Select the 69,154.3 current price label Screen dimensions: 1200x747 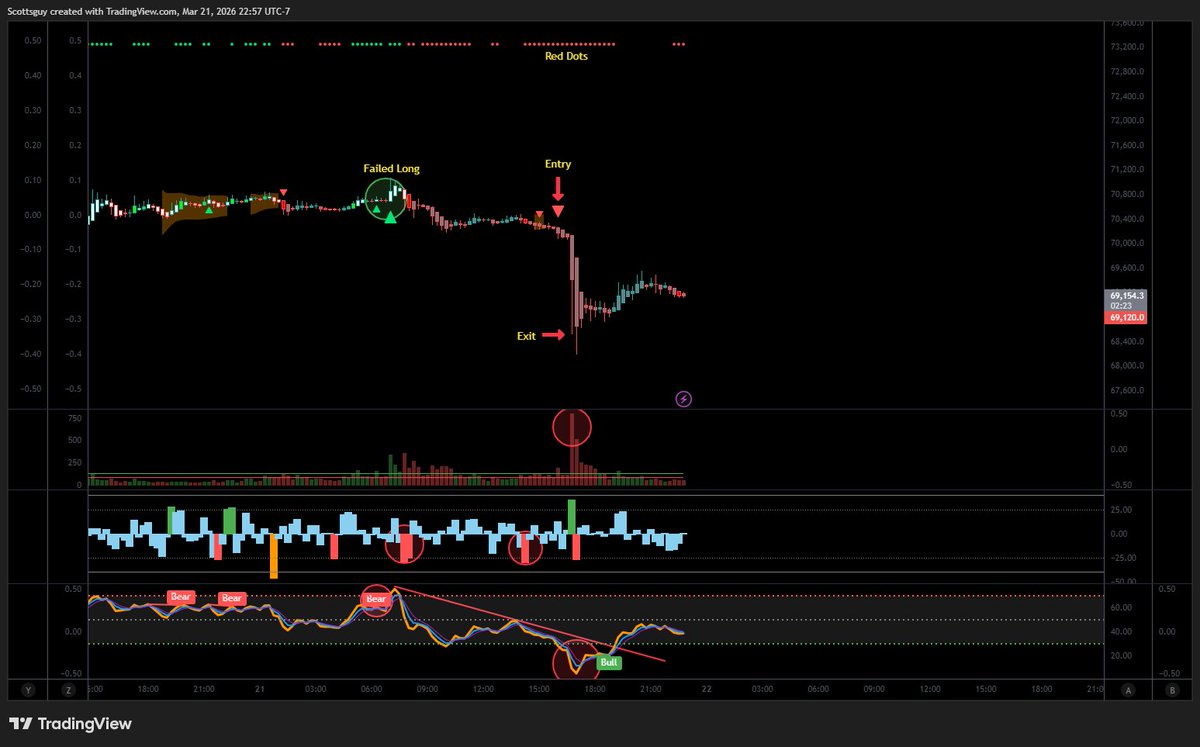coord(1127,295)
